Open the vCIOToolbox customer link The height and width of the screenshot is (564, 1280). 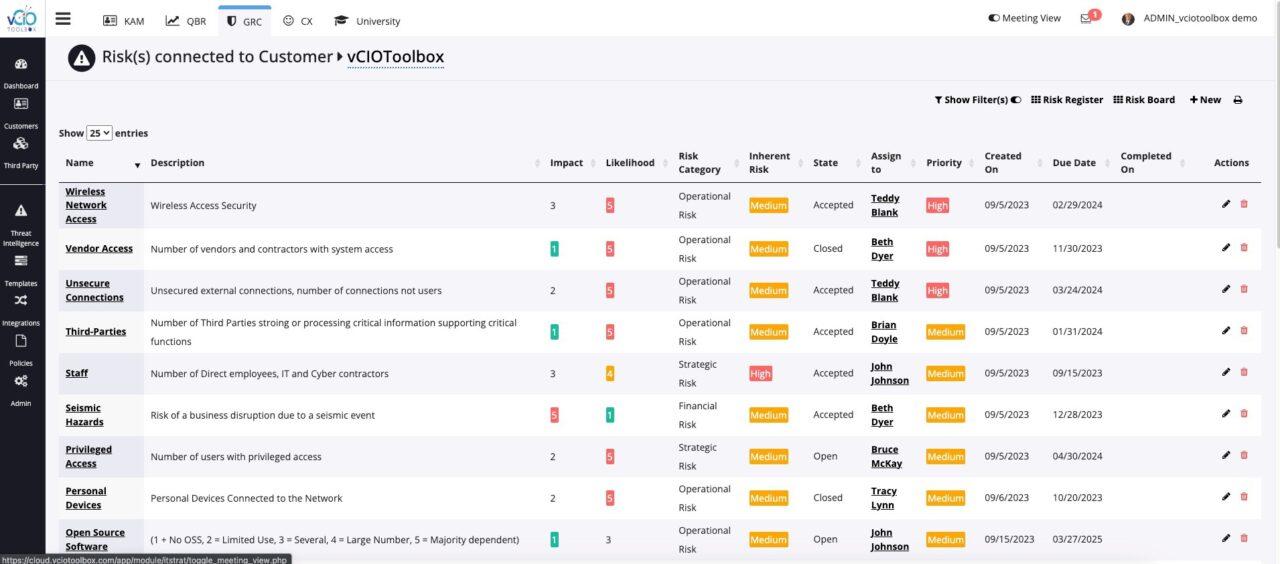(x=395, y=57)
